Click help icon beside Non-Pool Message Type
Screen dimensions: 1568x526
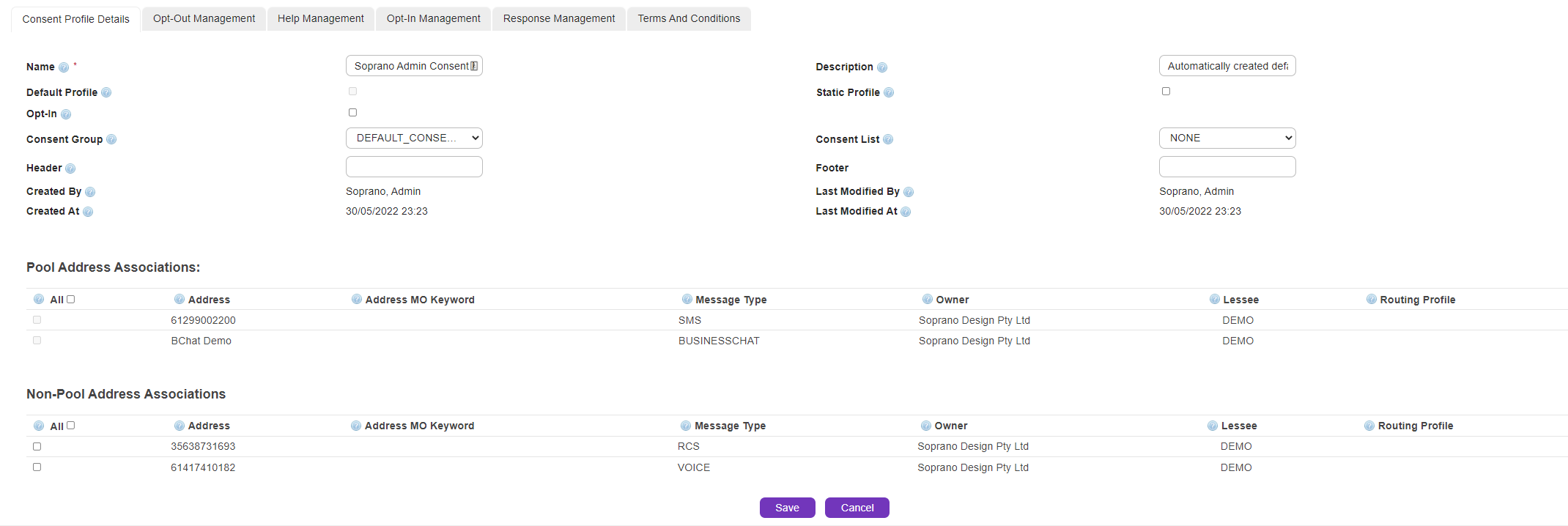pos(686,426)
